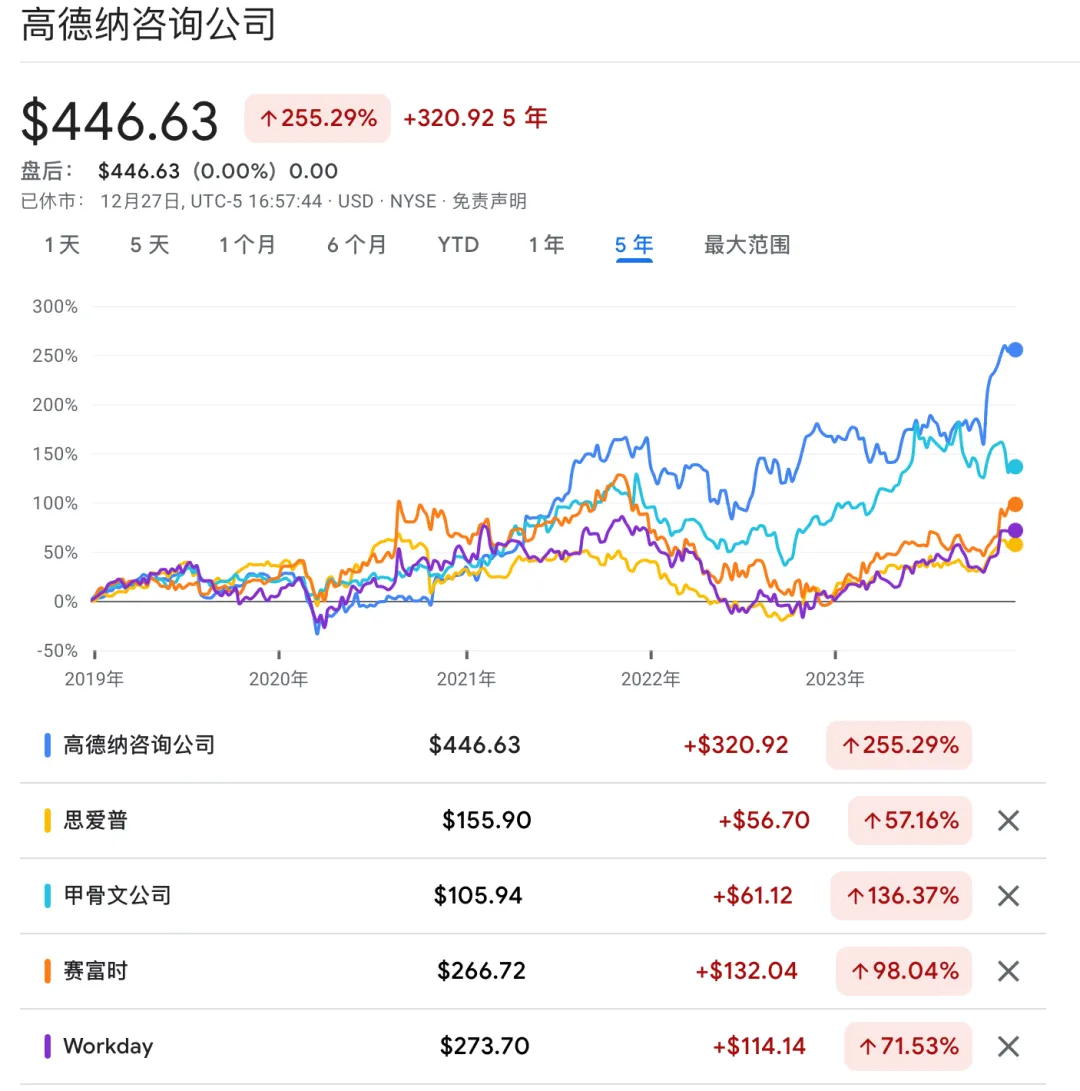Open the 免责声明 disclaimer link
The width and height of the screenshot is (1080, 1091).
pos(489,201)
